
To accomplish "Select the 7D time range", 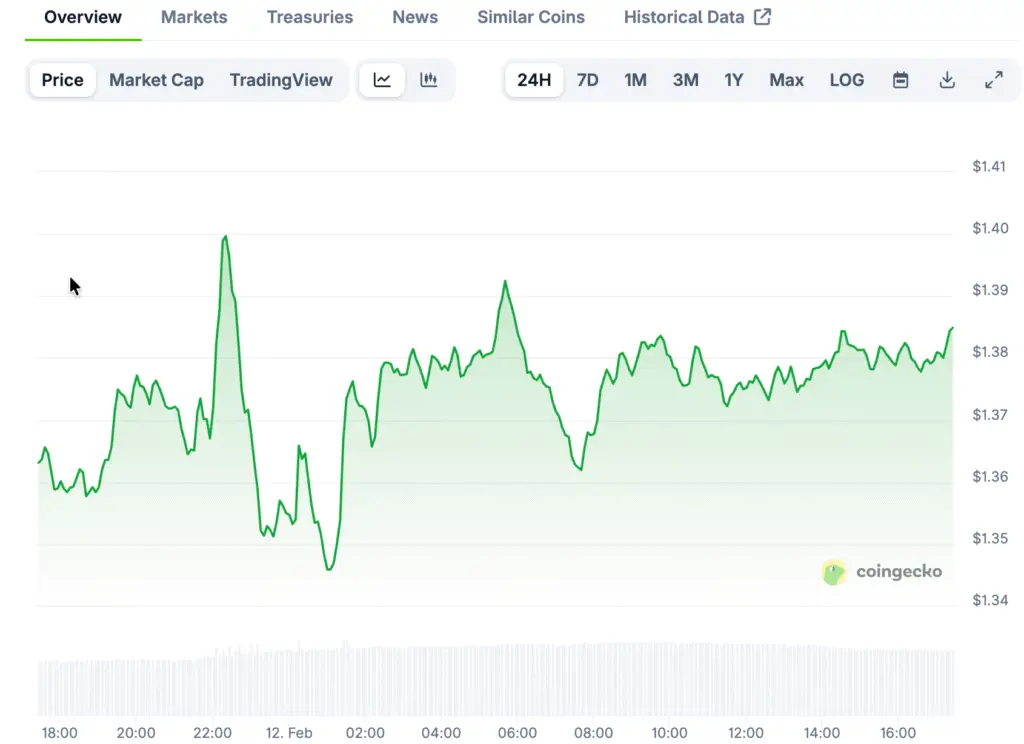I will click(588, 80).
